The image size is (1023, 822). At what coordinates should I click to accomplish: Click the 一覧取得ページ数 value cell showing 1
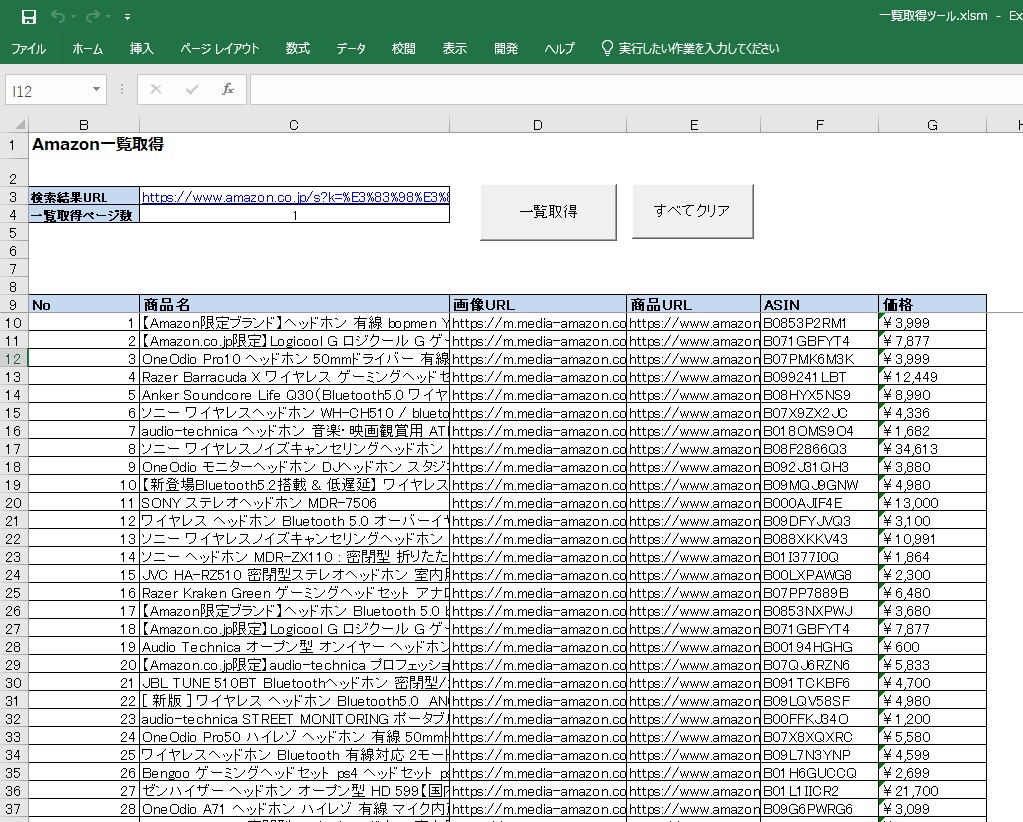pos(294,215)
